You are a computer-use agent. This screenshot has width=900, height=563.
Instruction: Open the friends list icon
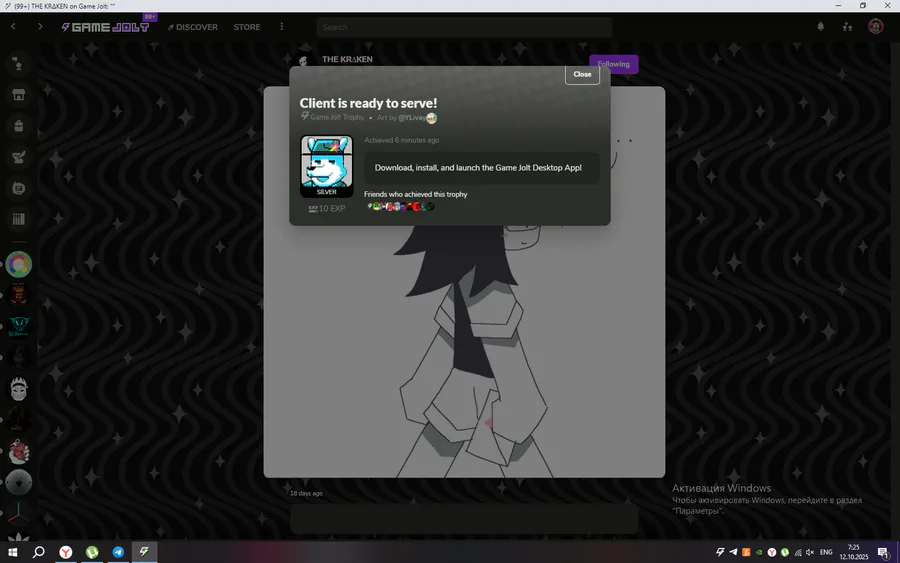pos(847,26)
